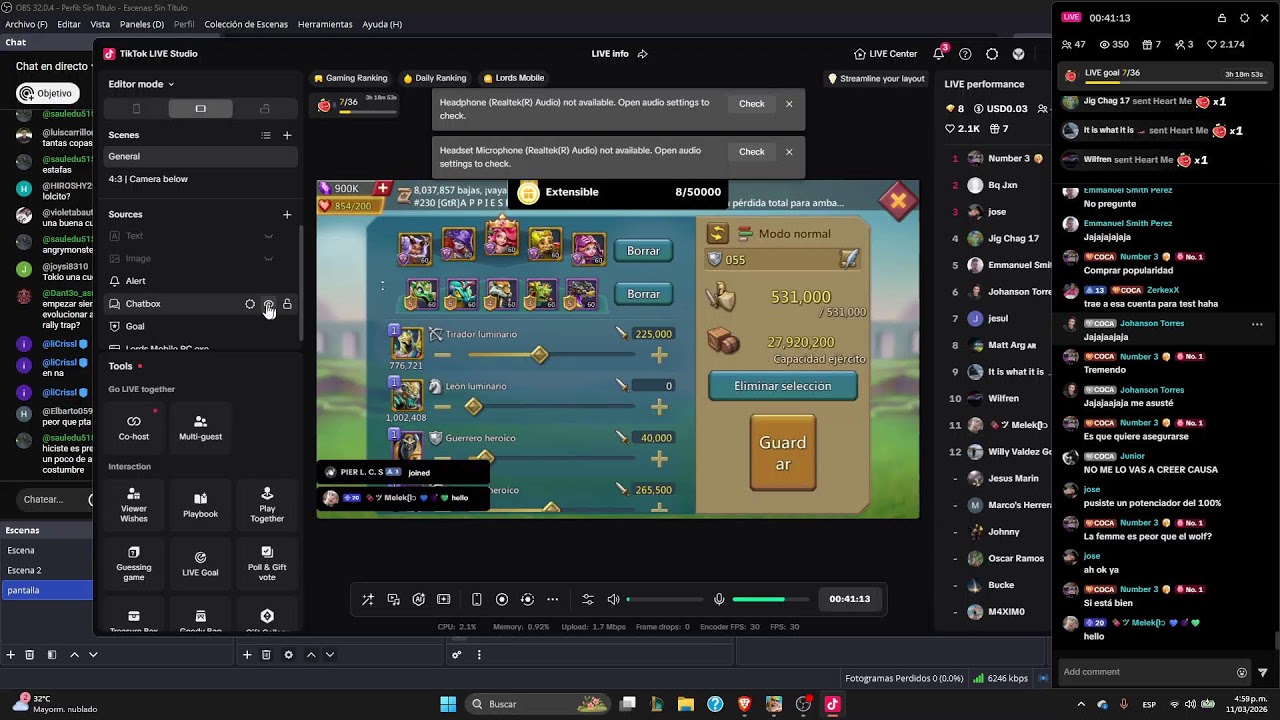Click Streamline your layout tip
The width and height of the screenshot is (1280, 720).
click(x=876, y=79)
